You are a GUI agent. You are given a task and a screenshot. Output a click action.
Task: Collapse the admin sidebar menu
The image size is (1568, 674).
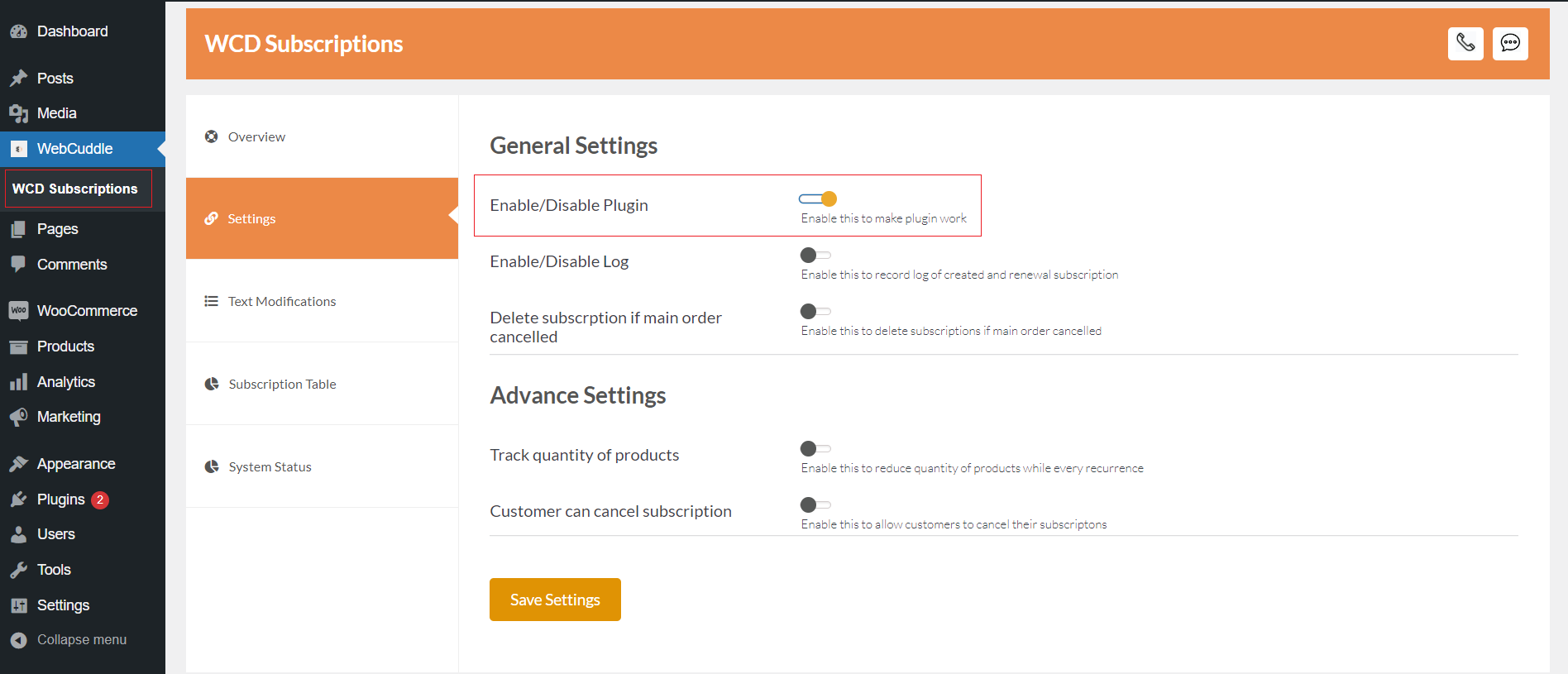[x=83, y=640]
